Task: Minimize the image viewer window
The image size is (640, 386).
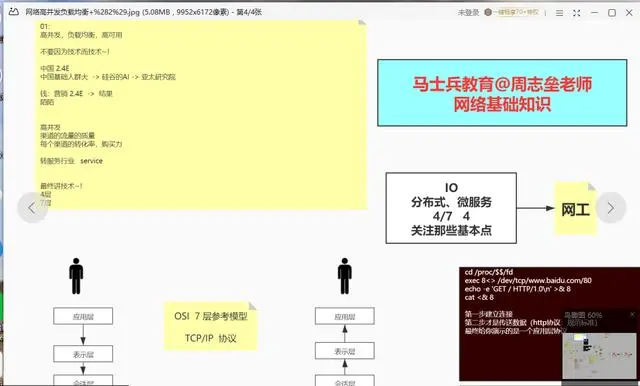Action: tap(594, 13)
